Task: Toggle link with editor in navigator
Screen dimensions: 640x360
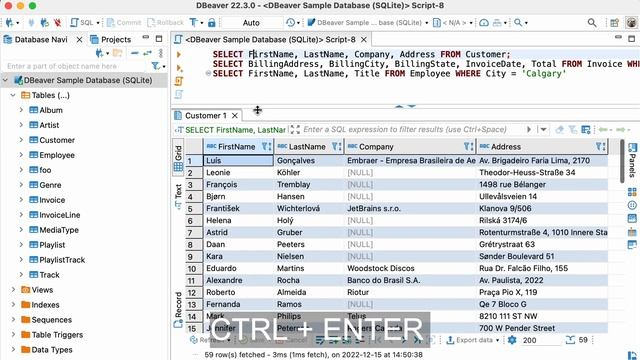Action: [147, 53]
